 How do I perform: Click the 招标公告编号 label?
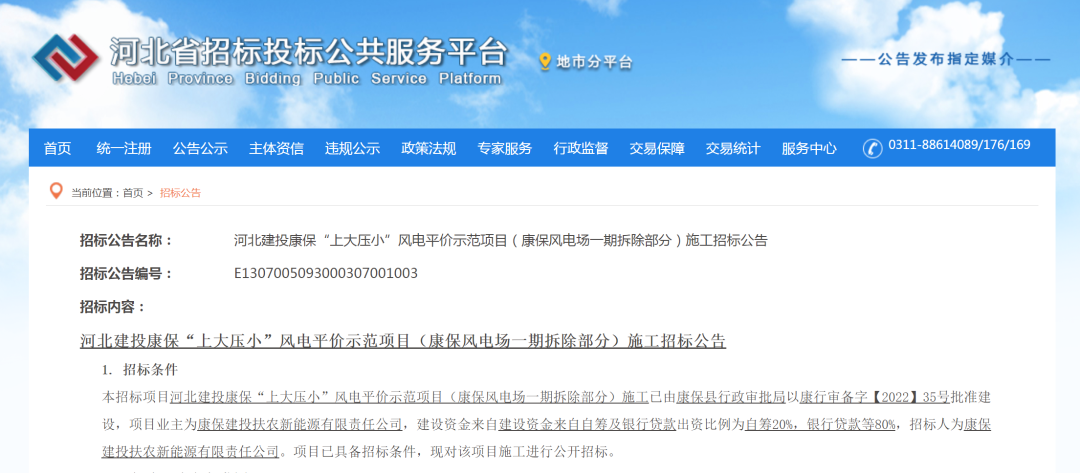(x=126, y=273)
